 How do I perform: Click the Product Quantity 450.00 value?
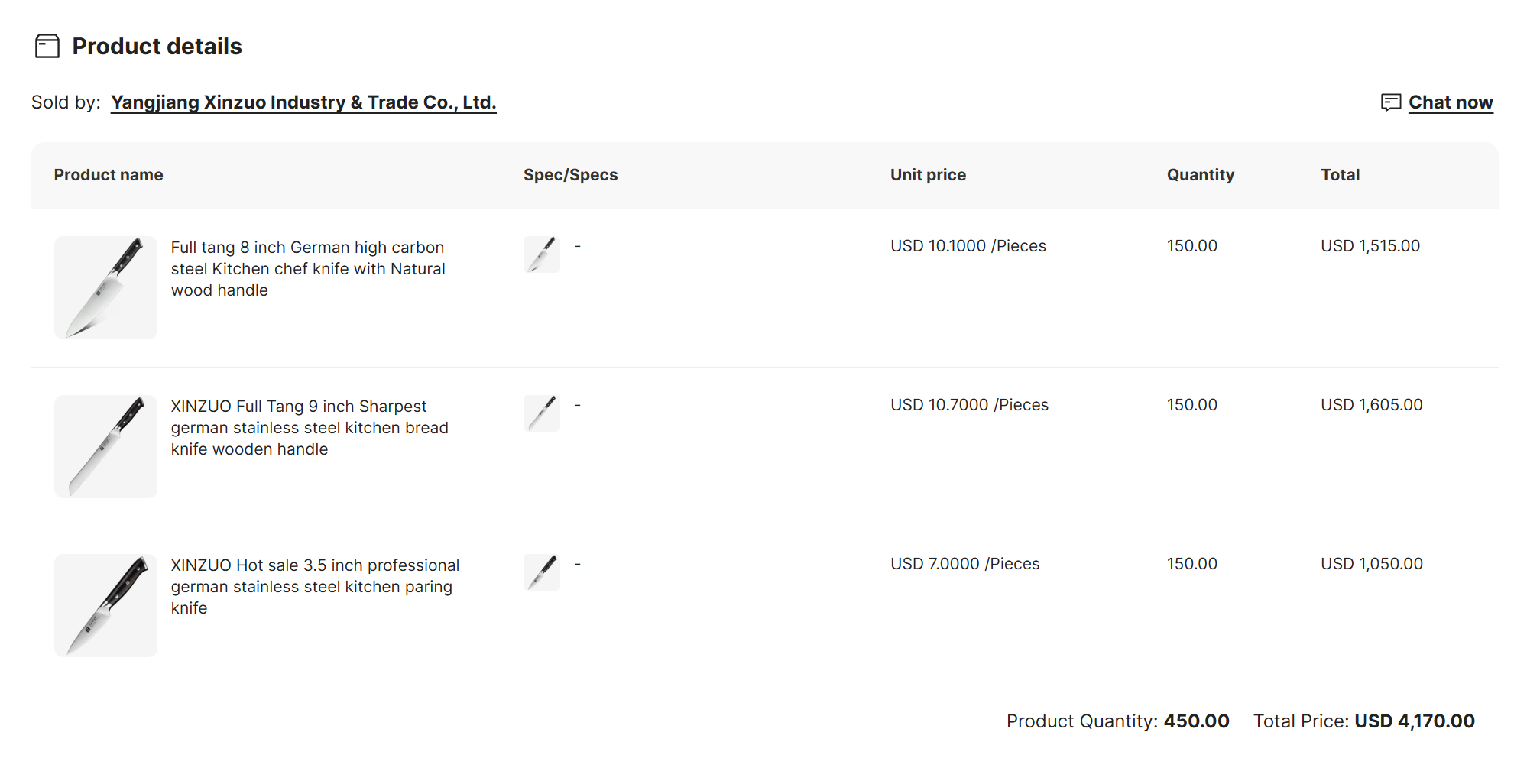(x=1196, y=721)
